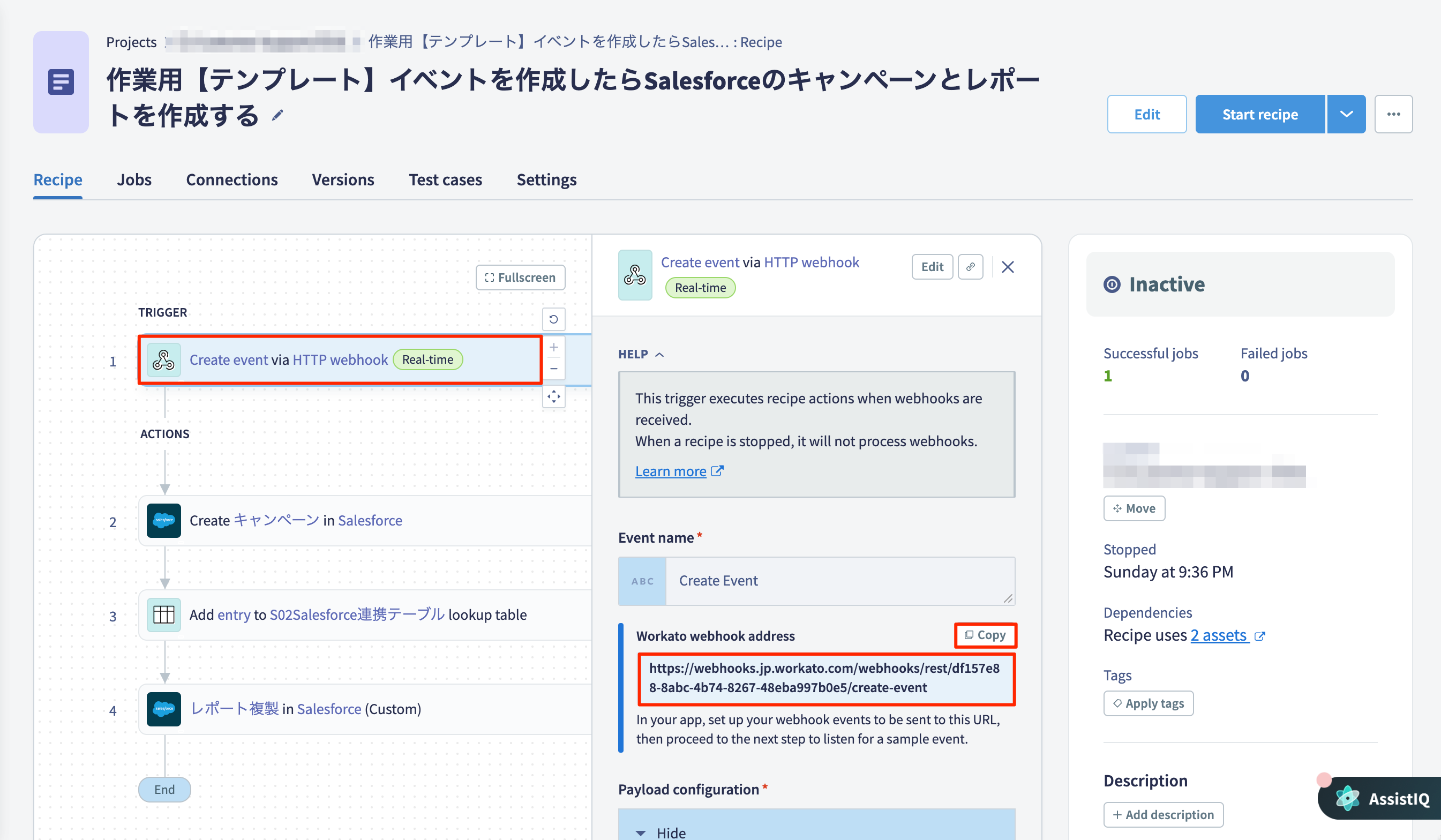Click the pencil icon to rename recipe
This screenshot has width=1441, height=840.
(x=277, y=116)
